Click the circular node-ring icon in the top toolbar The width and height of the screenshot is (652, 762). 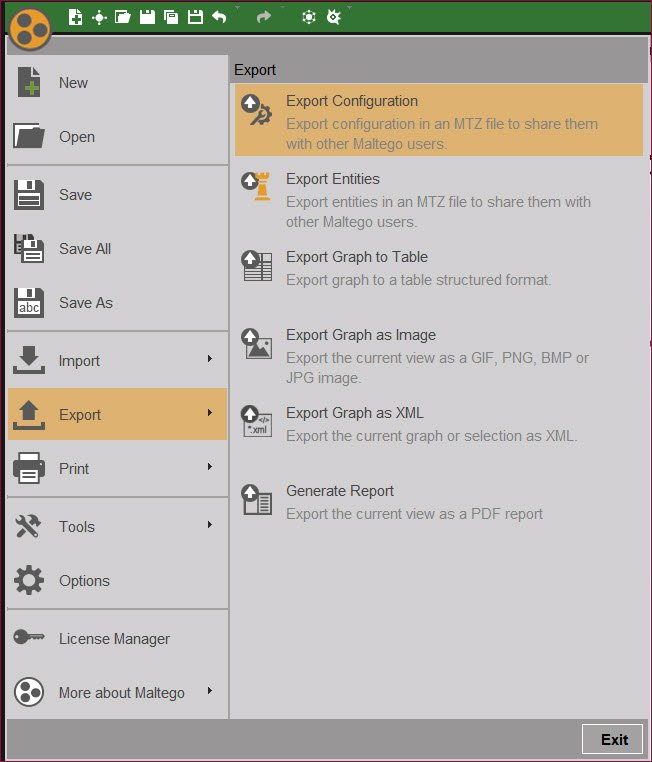pos(309,17)
